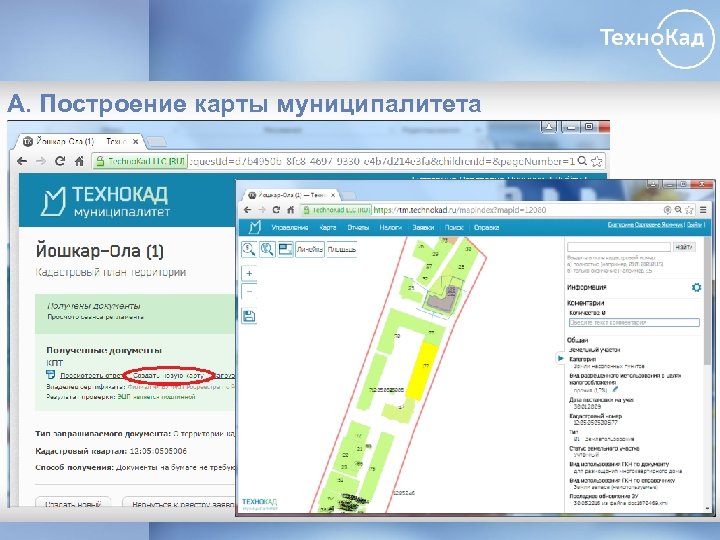Close the front Йошкар-Ола browser tab

pos(333,195)
